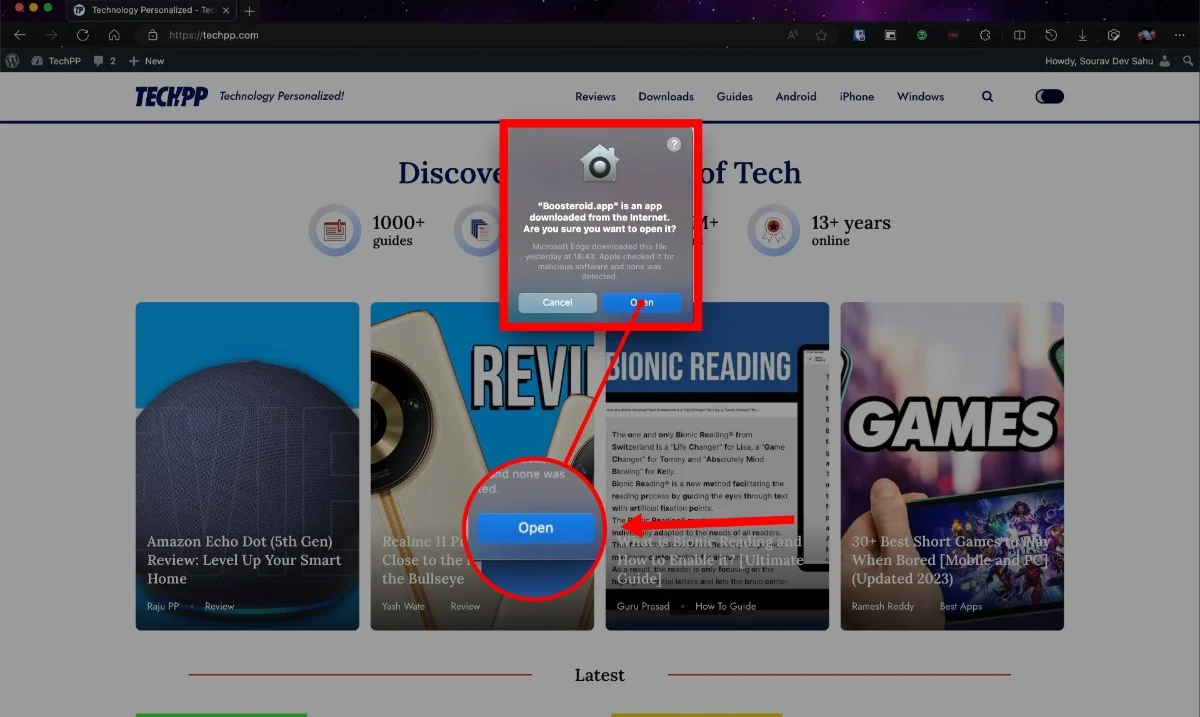Open the Downloads navigation menu item
Viewport: 1200px width, 717px height.
(x=666, y=97)
